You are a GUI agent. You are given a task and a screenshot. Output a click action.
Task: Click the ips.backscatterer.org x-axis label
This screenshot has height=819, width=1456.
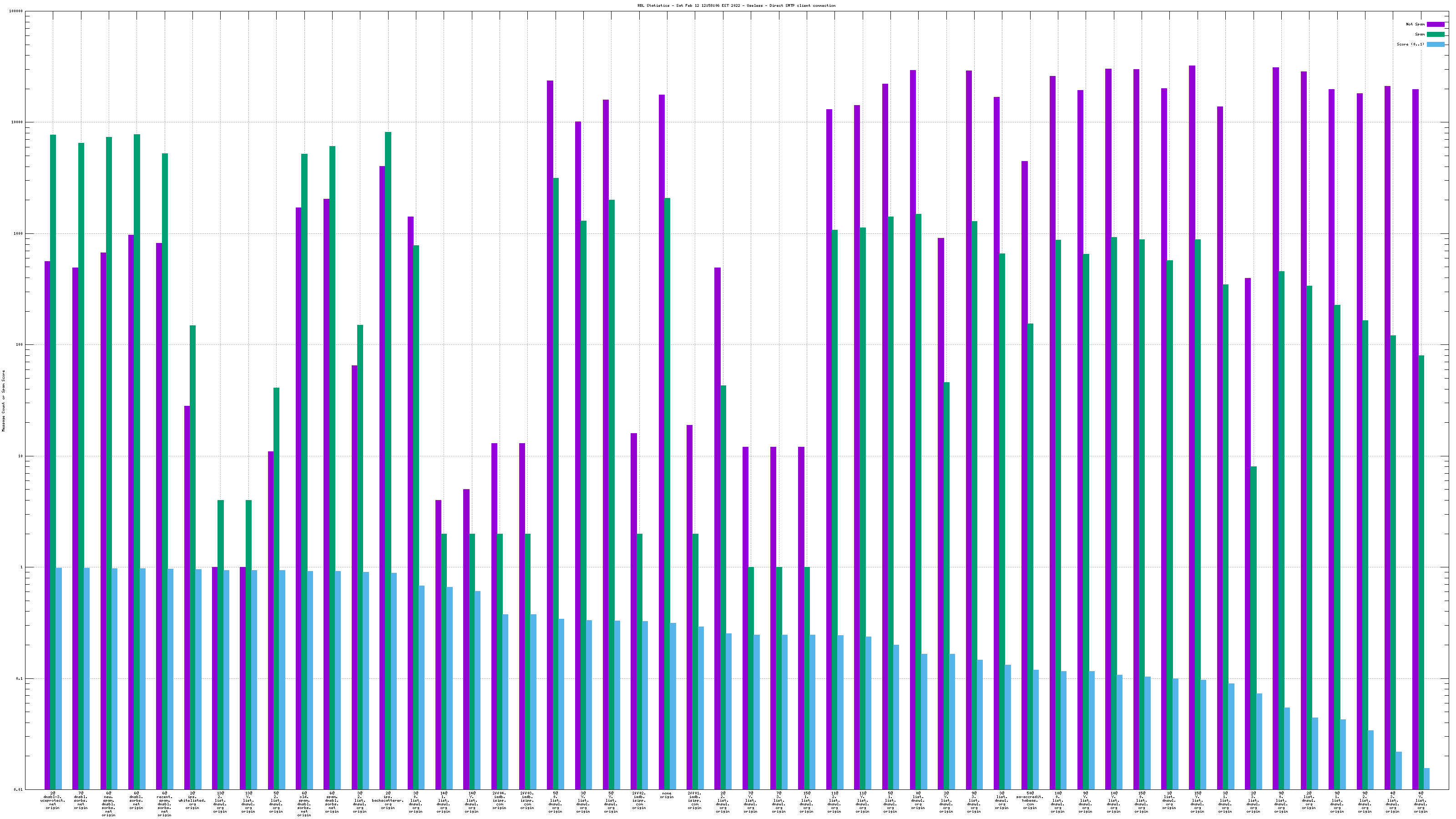pos(388,800)
